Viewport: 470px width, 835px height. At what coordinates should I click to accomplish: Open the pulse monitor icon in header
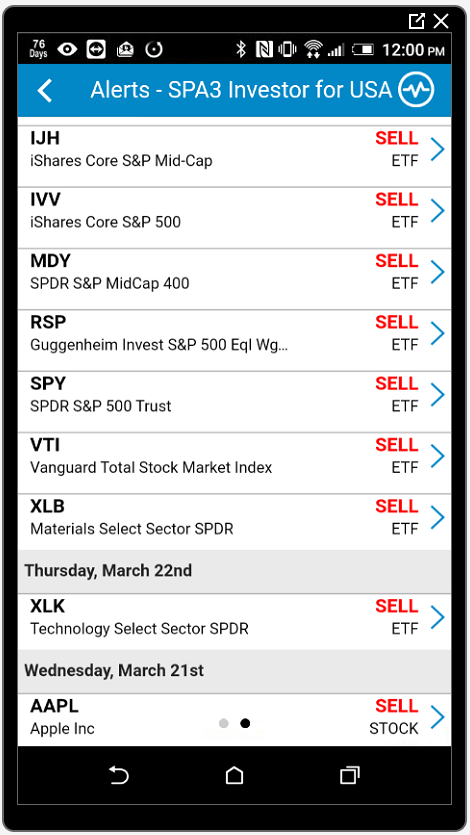tap(417, 90)
